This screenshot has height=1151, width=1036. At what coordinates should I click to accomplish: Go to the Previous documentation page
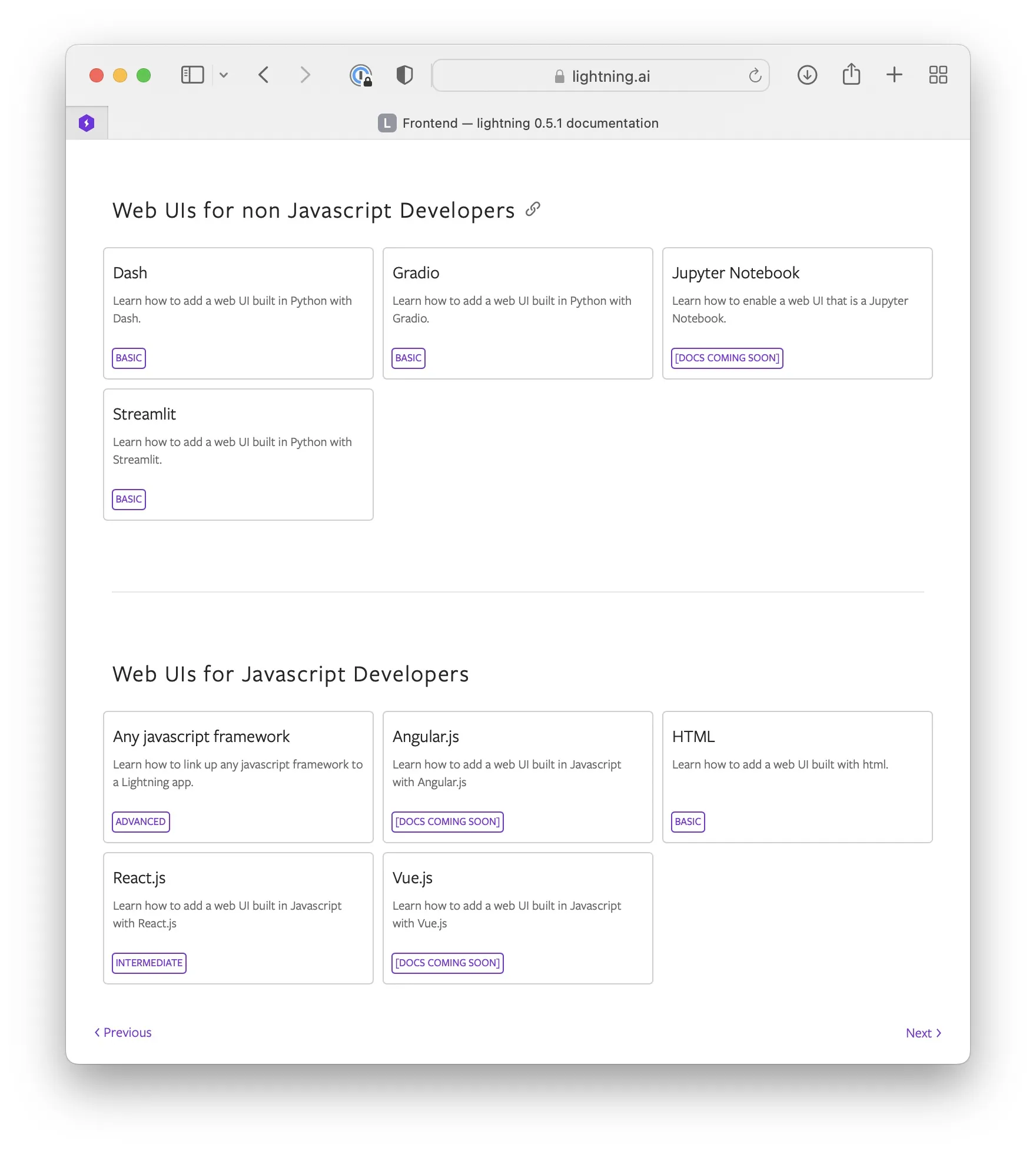pos(123,1033)
